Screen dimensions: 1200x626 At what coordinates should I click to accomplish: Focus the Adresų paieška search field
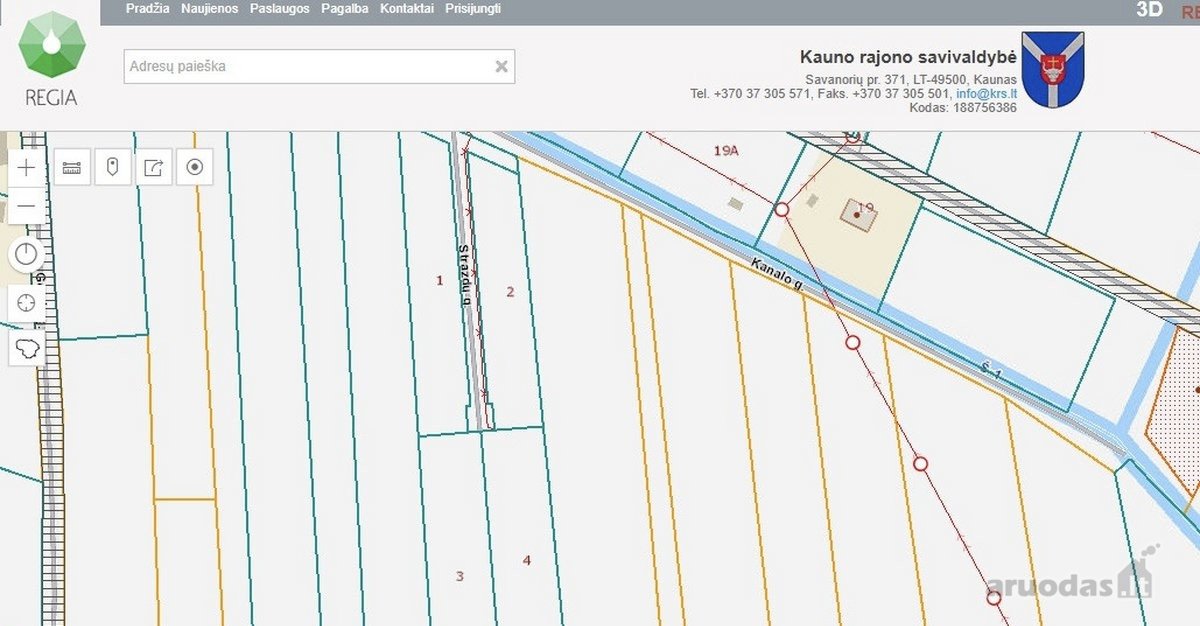click(319, 67)
